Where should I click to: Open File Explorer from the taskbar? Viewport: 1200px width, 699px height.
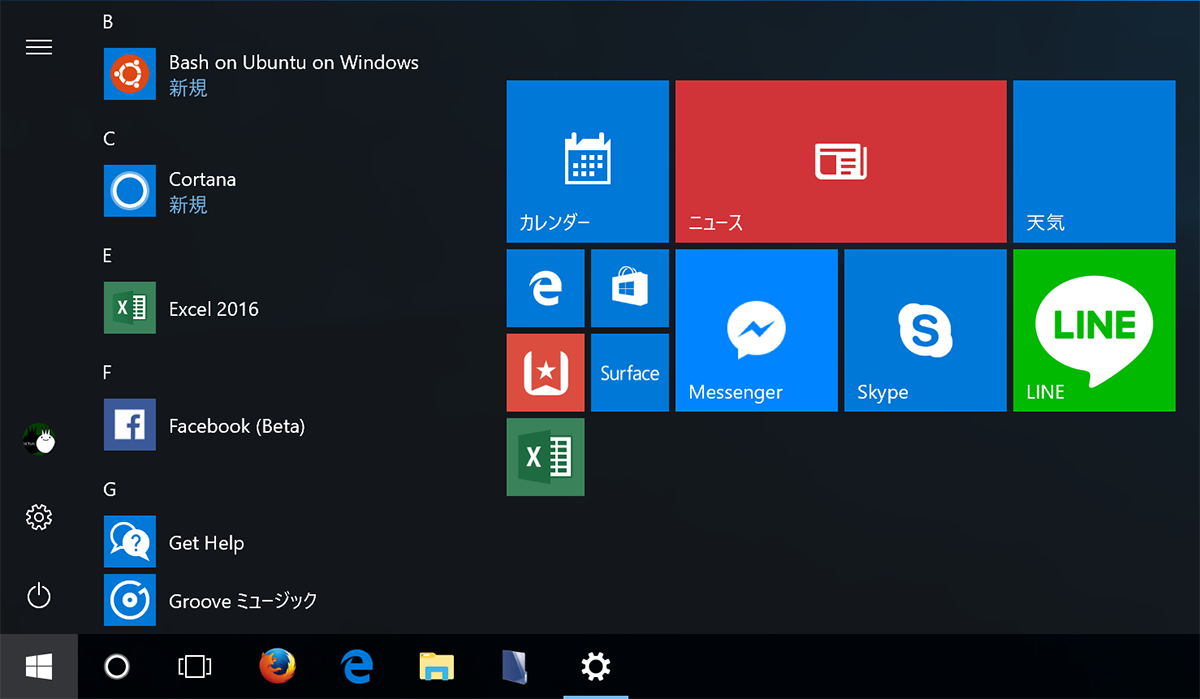point(436,666)
